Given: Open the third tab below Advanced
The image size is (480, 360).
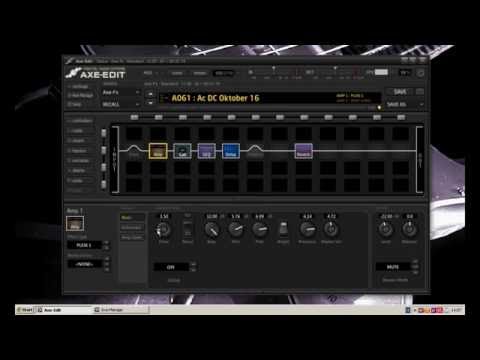Looking at the screenshot, I should click(x=132, y=237).
